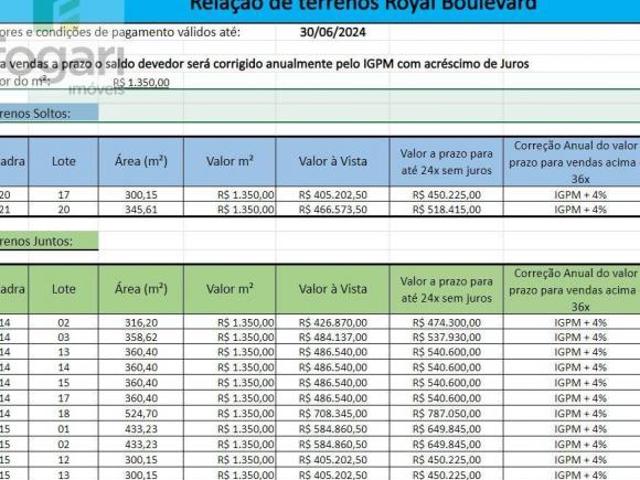Click area cell 316,20

pos(141,323)
